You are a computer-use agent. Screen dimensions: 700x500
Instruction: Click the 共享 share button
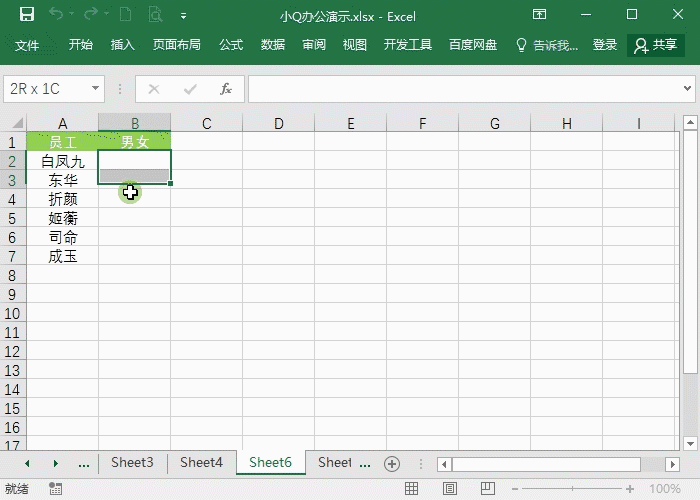pyautogui.click(x=655, y=45)
